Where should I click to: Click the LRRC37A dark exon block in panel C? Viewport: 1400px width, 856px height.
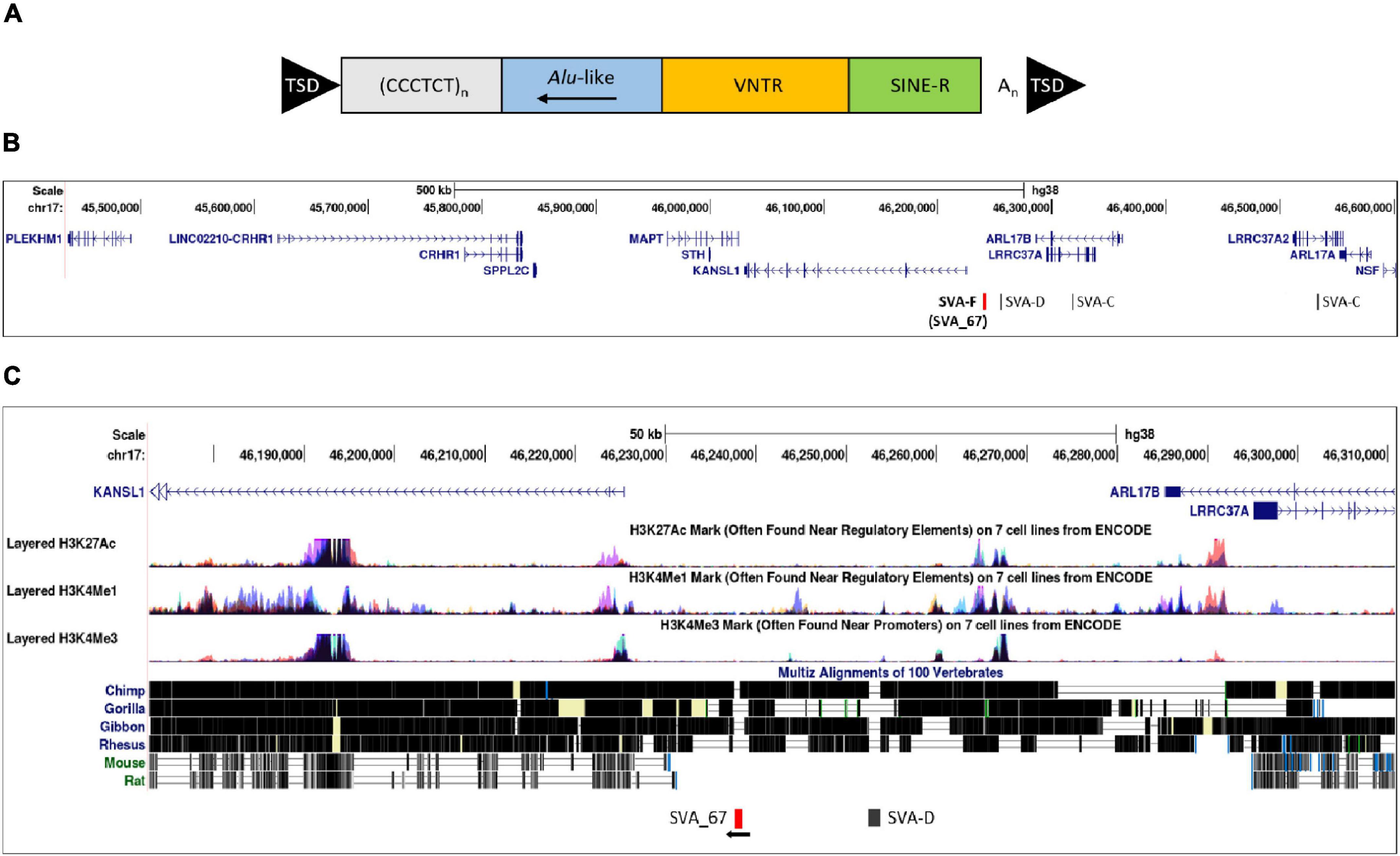coord(1265,511)
